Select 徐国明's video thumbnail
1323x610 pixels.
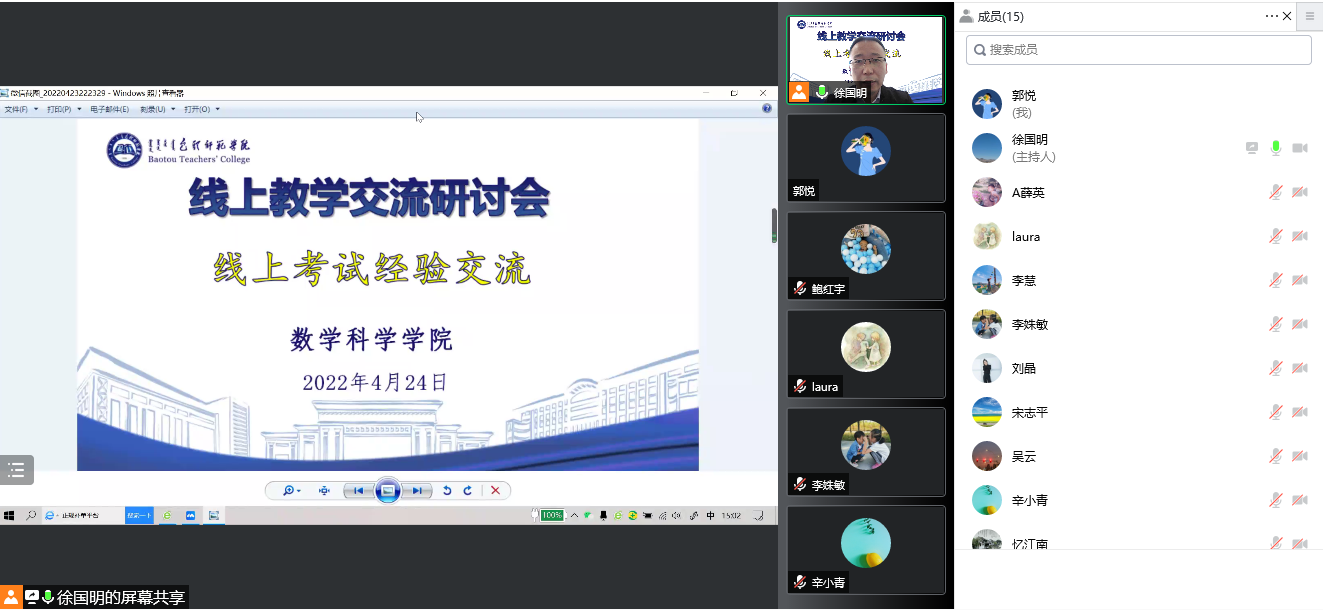coord(866,60)
